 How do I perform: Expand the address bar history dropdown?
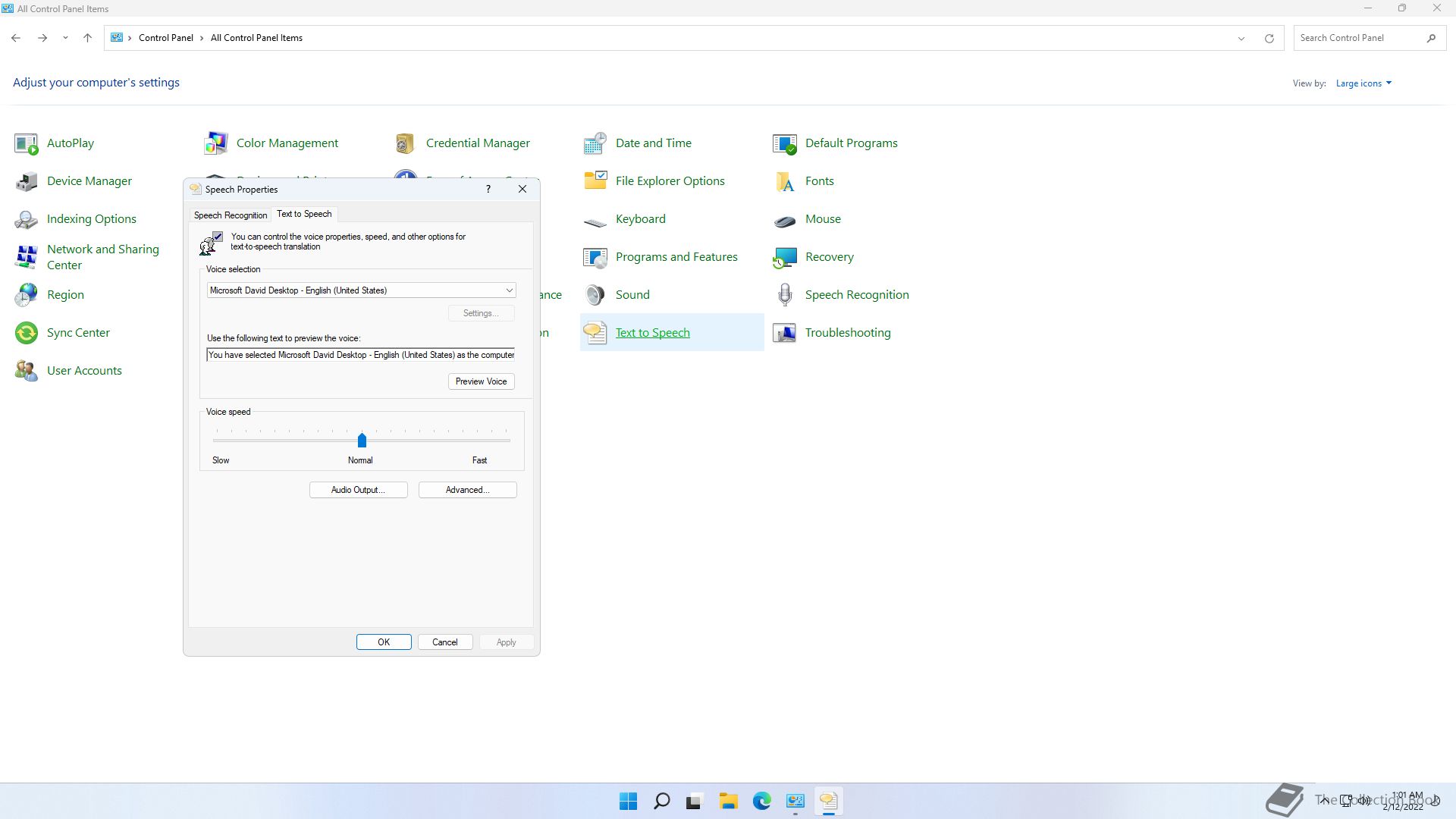point(1241,38)
